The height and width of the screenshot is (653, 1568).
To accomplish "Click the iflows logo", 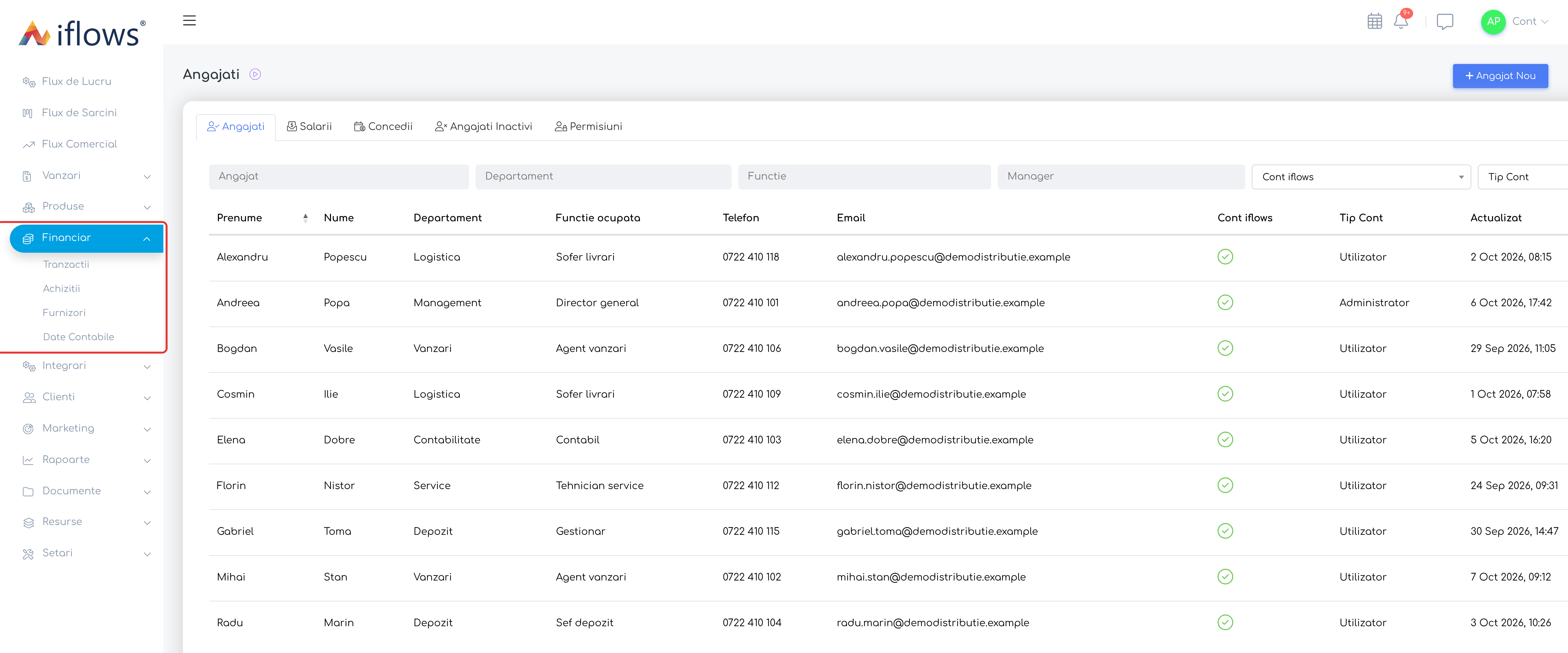I will [x=82, y=34].
